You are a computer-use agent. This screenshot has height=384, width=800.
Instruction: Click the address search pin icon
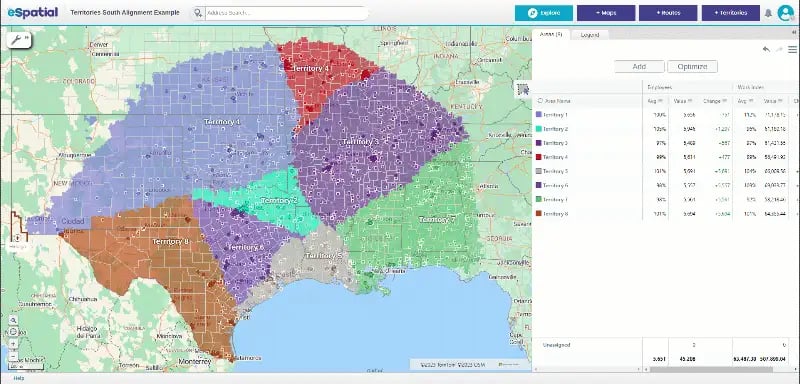click(x=198, y=13)
